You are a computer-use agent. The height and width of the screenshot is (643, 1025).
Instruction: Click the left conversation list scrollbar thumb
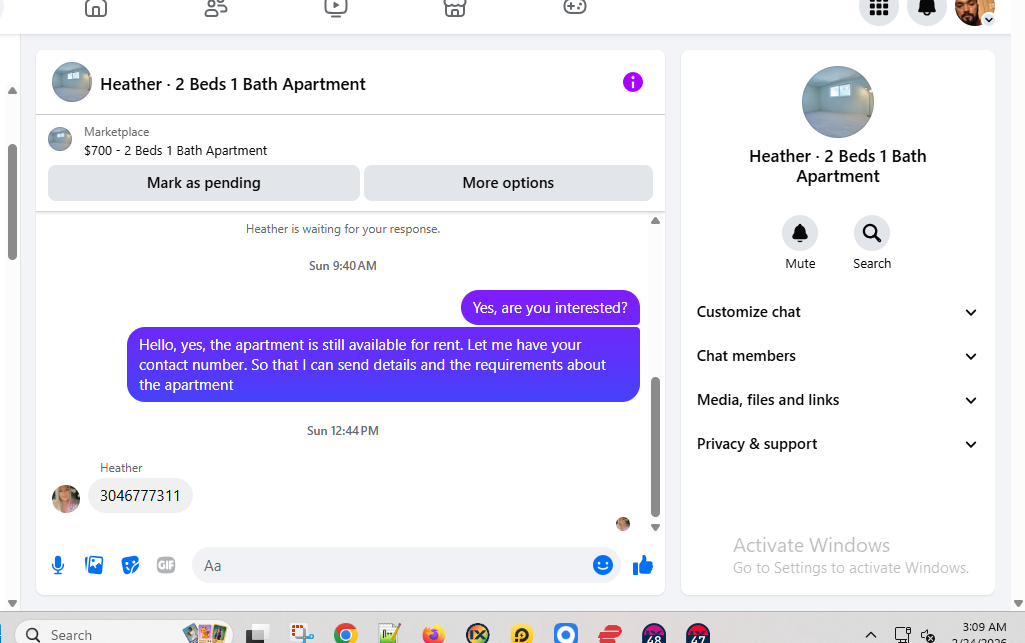12,202
